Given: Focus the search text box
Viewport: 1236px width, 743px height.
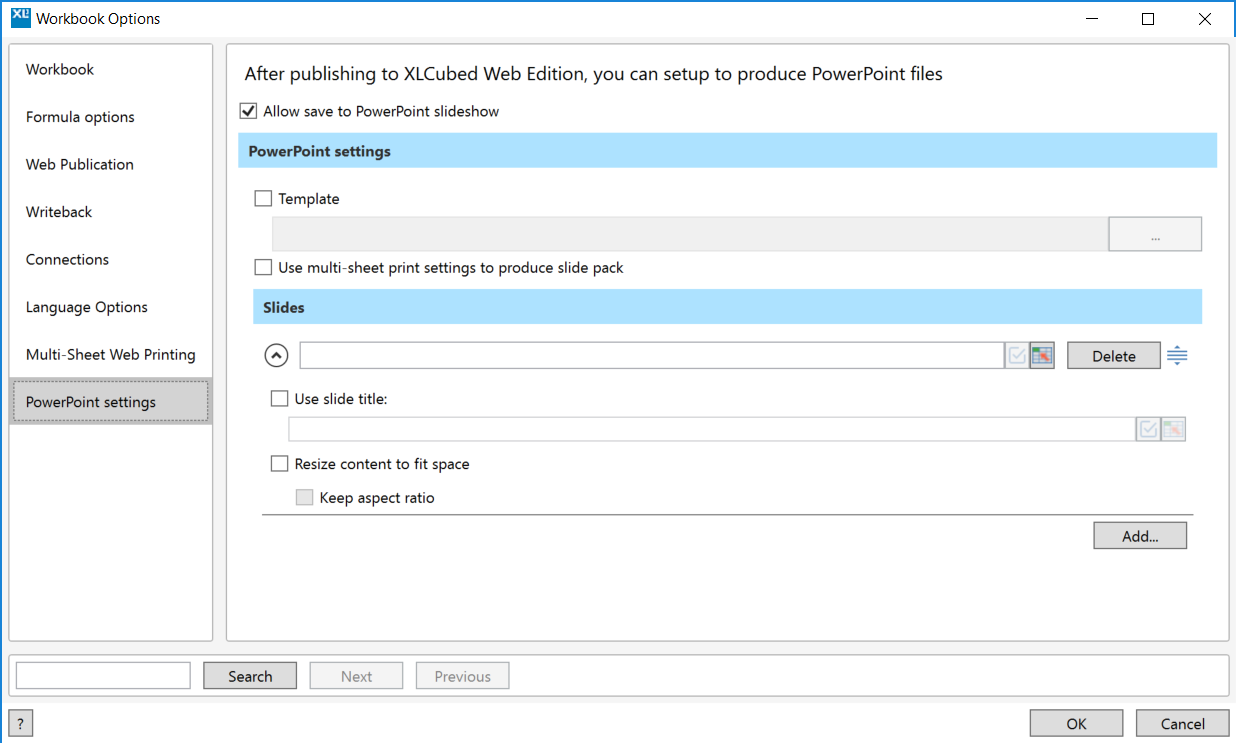Looking at the screenshot, I should coord(103,676).
